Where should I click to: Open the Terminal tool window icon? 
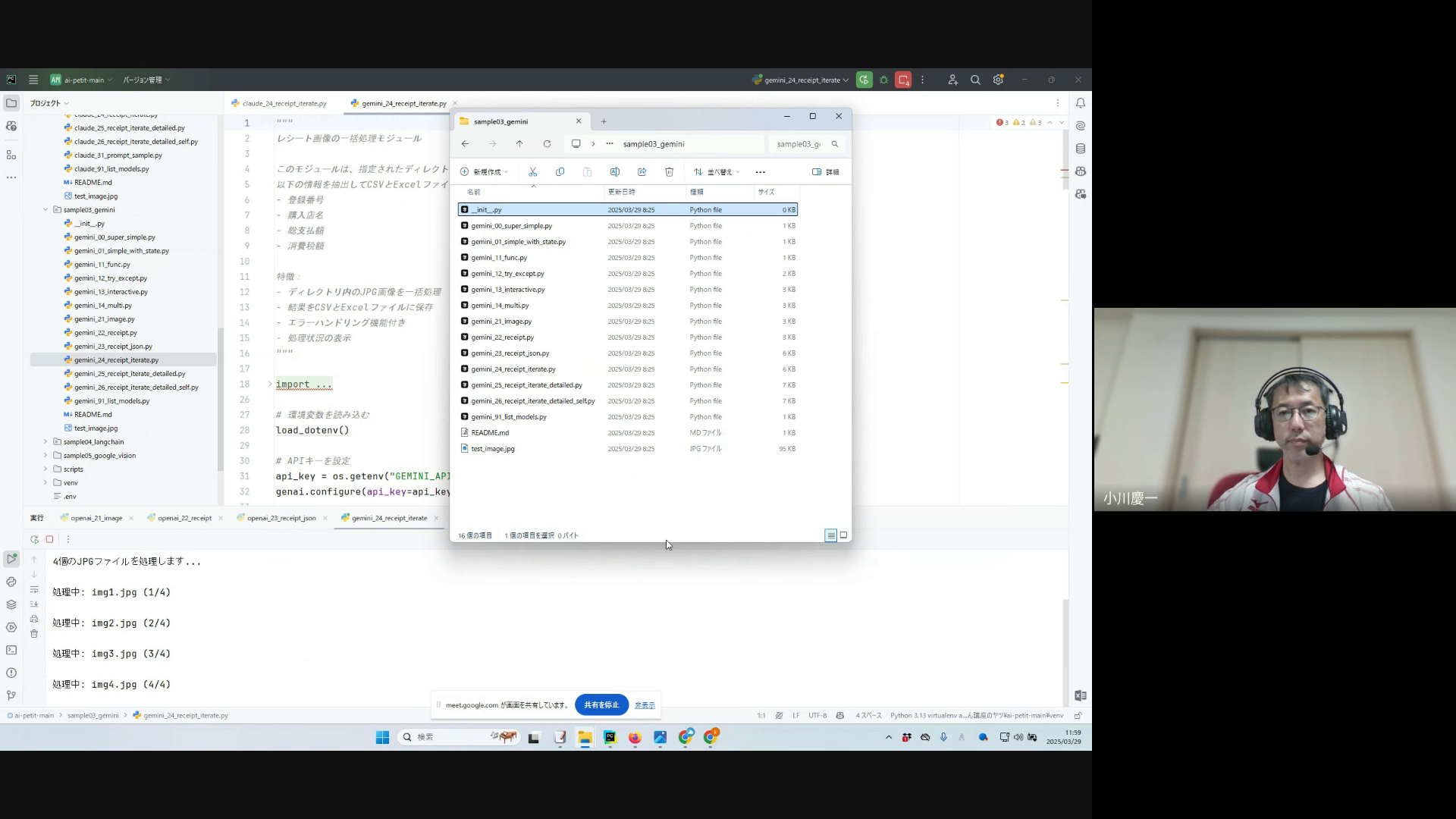tap(11, 650)
